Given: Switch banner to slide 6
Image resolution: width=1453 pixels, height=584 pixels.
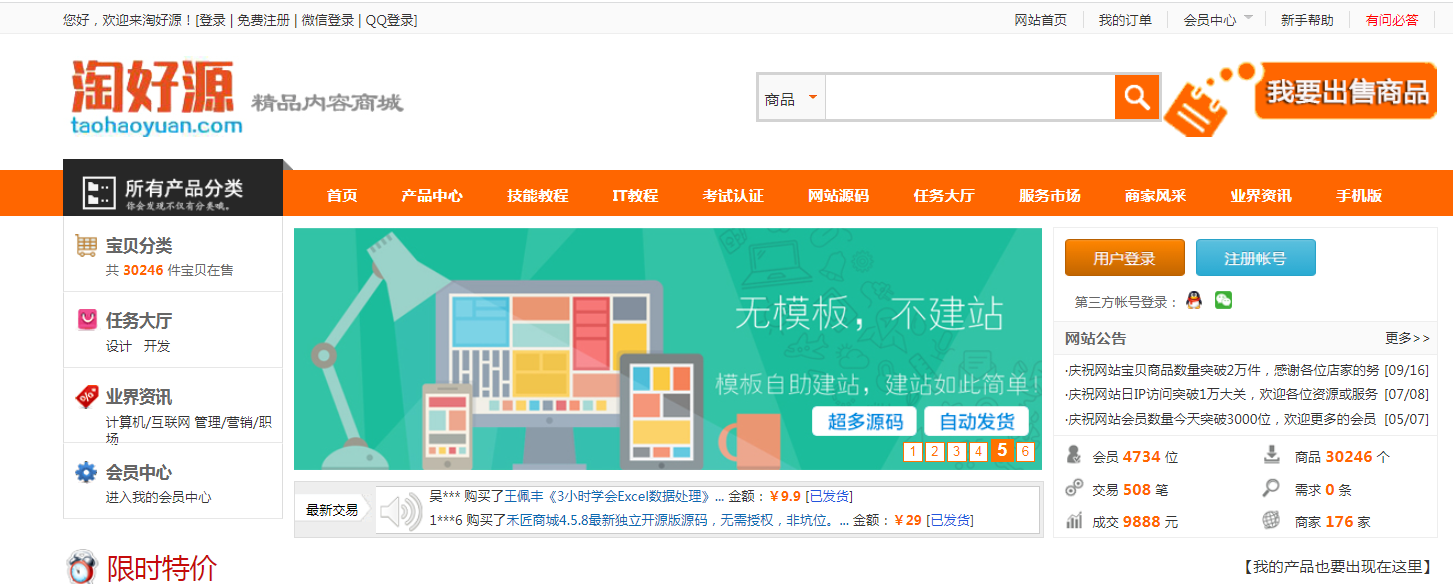Looking at the screenshot, I should coord(1024,452).
